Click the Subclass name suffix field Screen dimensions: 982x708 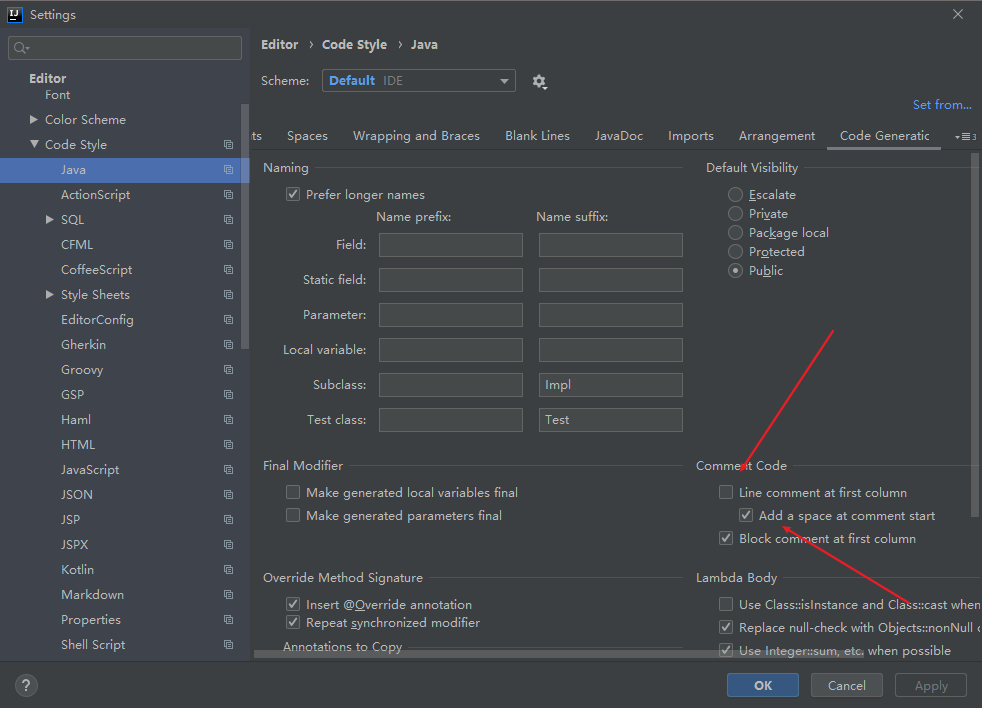click(x=611, y=385)
